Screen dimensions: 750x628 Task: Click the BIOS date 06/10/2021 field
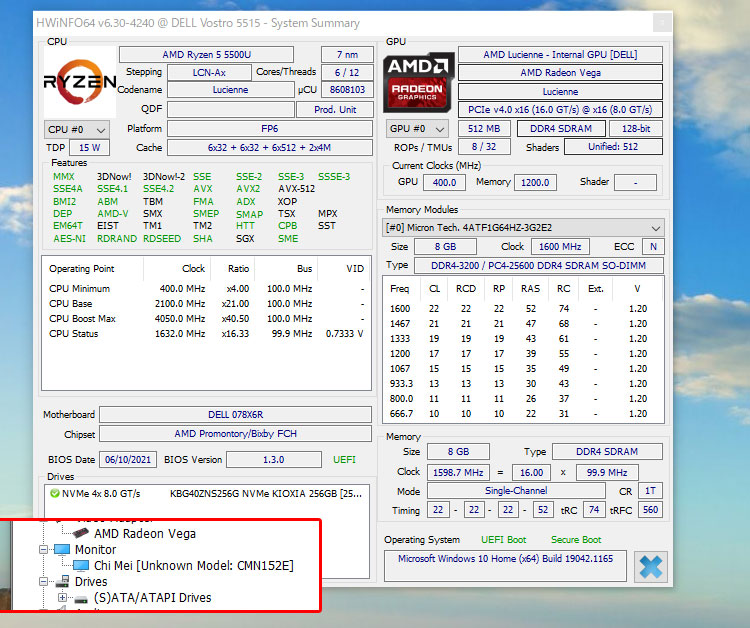128,460
